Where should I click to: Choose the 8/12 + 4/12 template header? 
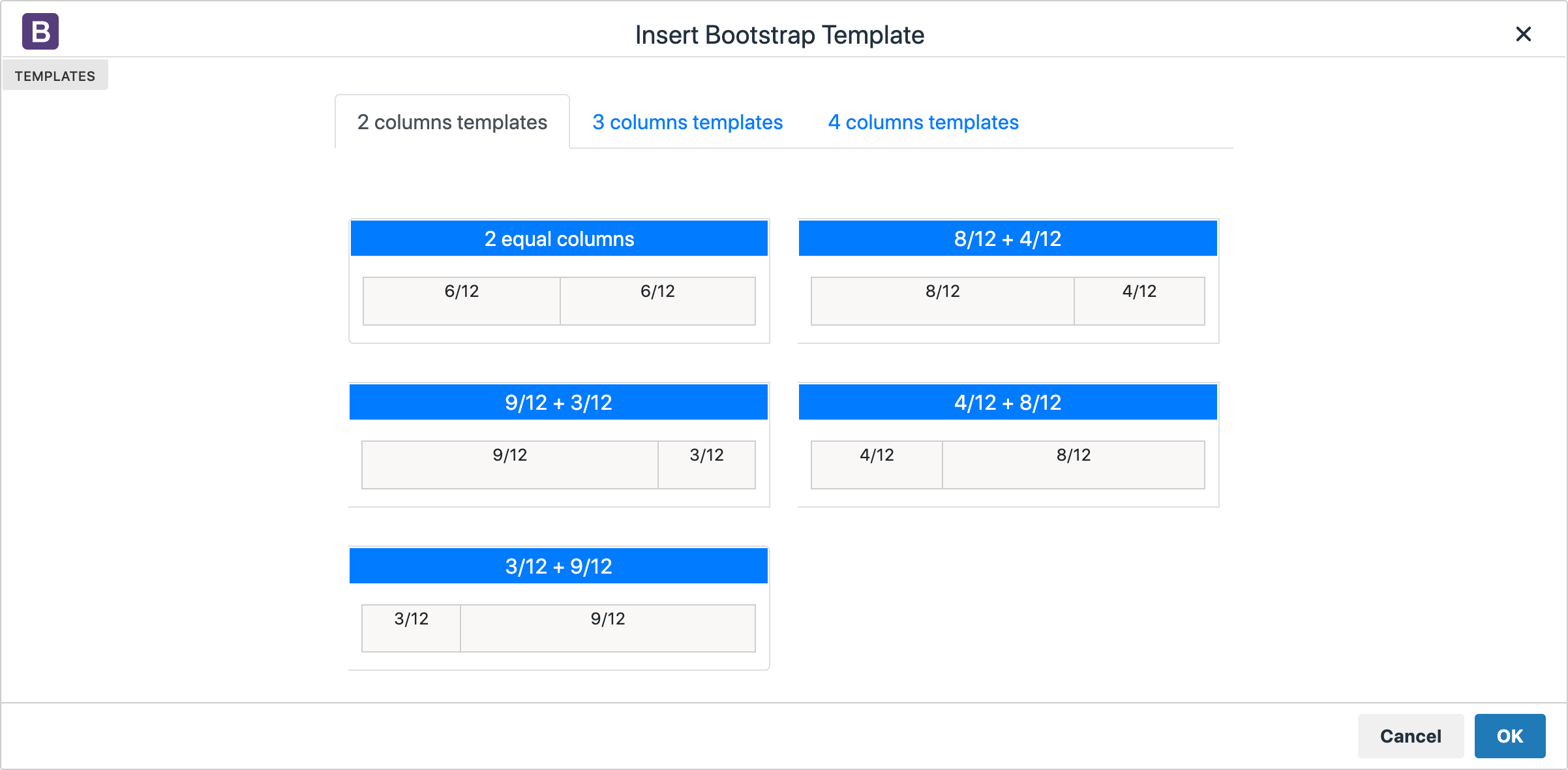1008,238
